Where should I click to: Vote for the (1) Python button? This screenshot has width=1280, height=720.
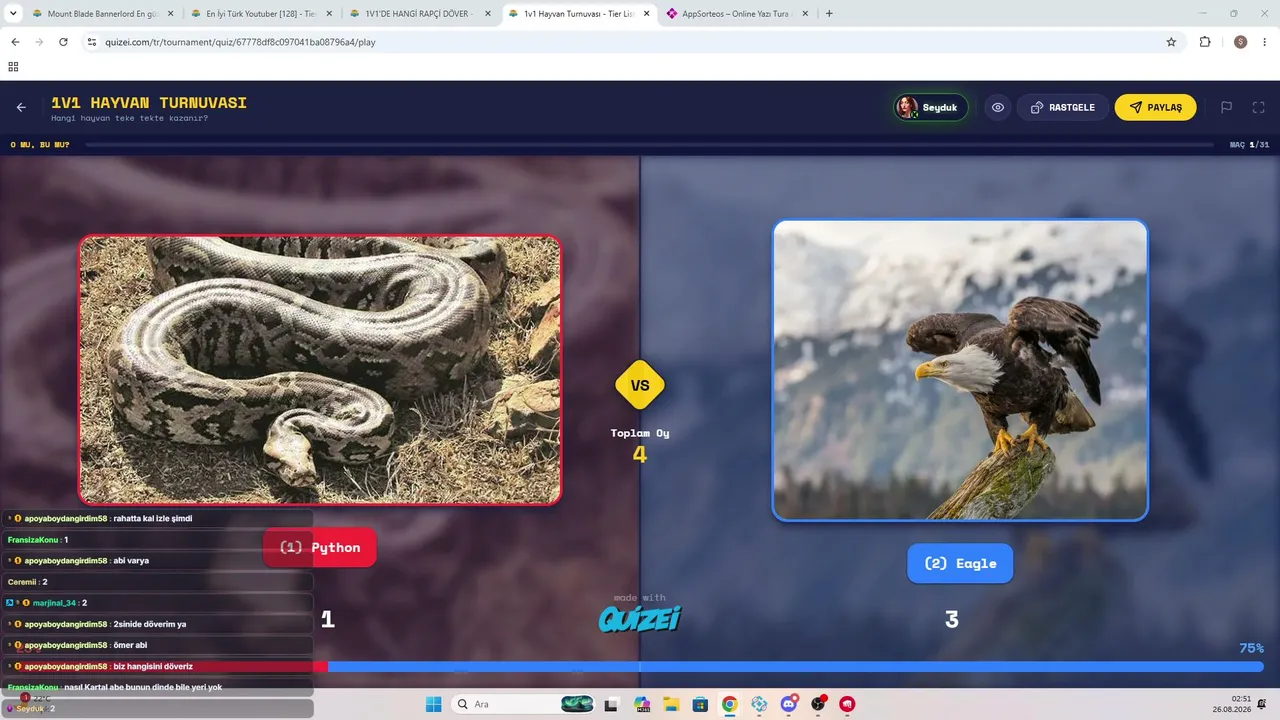(320, 547)
